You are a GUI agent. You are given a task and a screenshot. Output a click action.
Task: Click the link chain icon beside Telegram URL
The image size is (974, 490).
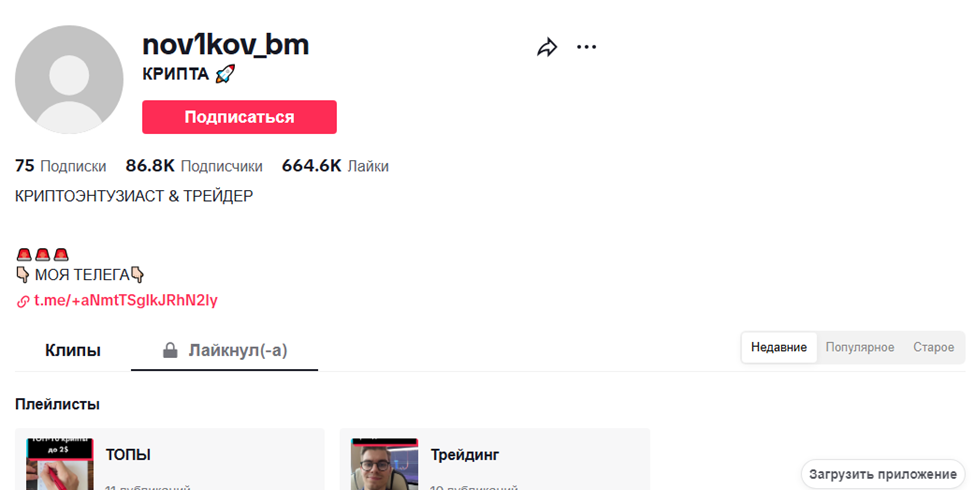[x=23, y=302]
